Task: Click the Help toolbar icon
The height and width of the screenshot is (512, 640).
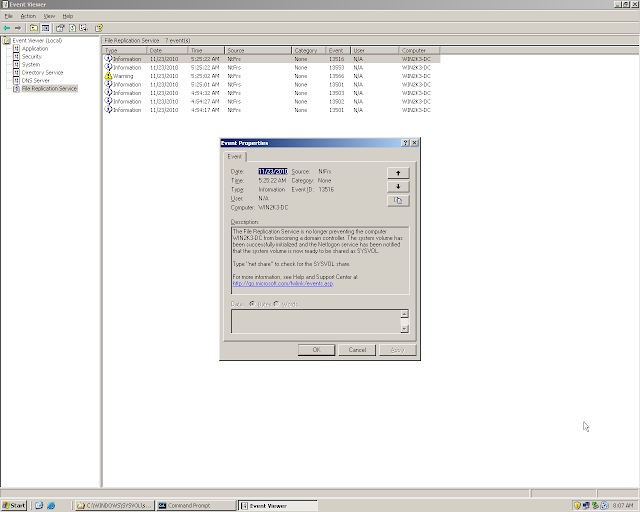Action: click(x=98, y=28)
